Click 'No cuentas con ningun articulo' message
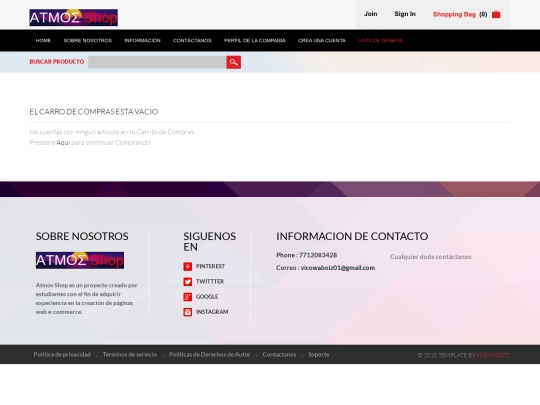This screenshot has height=405, width=540. pos(112,132)
